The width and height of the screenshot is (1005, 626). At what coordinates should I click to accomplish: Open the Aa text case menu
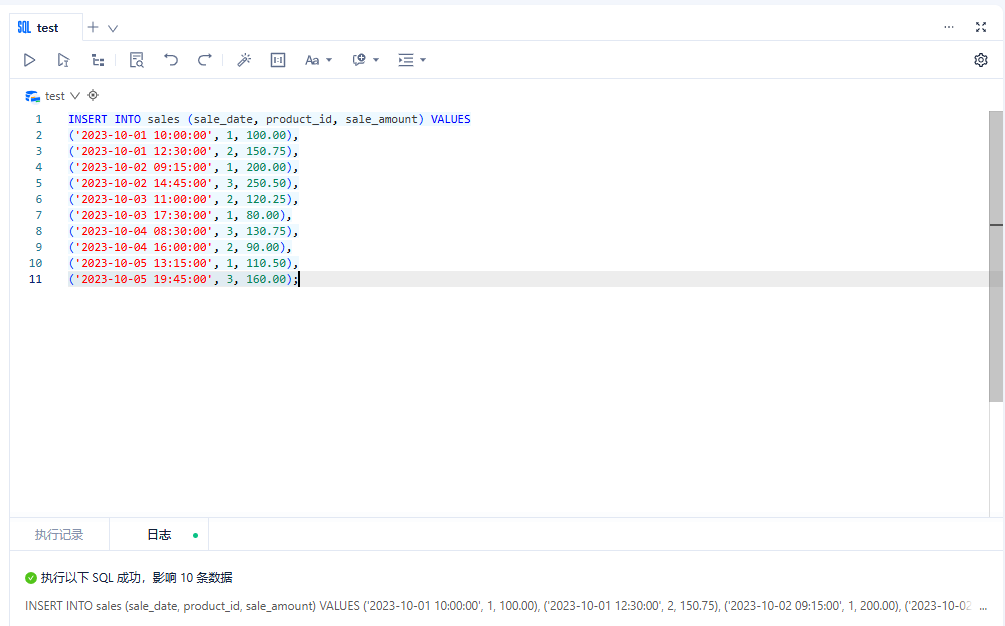pyautogui.click(x=319, y=60)
